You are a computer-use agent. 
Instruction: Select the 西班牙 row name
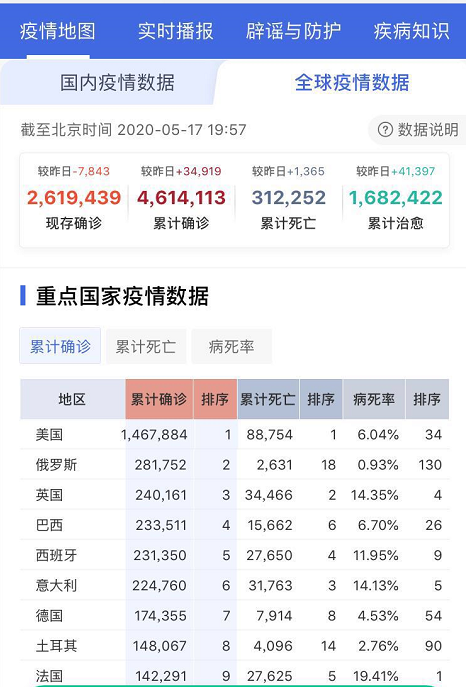pyautogui.click(x=56, y=555)
